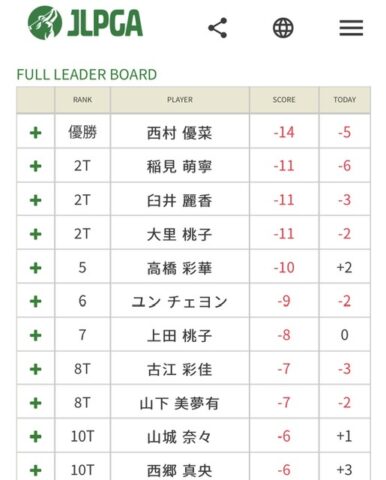The width and height of the screenshot is (386, 480).
Task: Expand the 上田 桃子 row plus icon
Action: point(36,335)
